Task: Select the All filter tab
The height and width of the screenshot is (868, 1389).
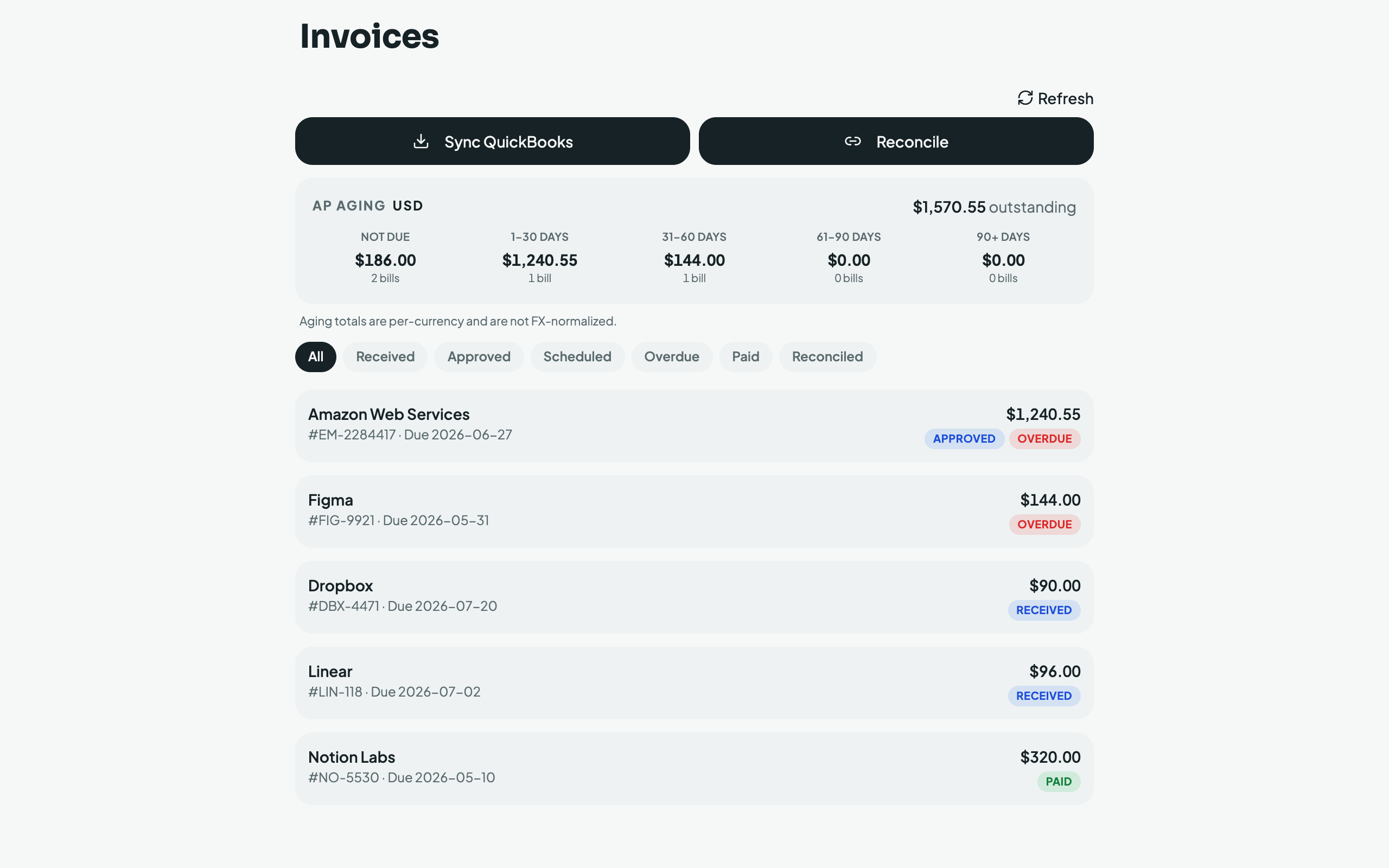Action: (x=316, y=356)
